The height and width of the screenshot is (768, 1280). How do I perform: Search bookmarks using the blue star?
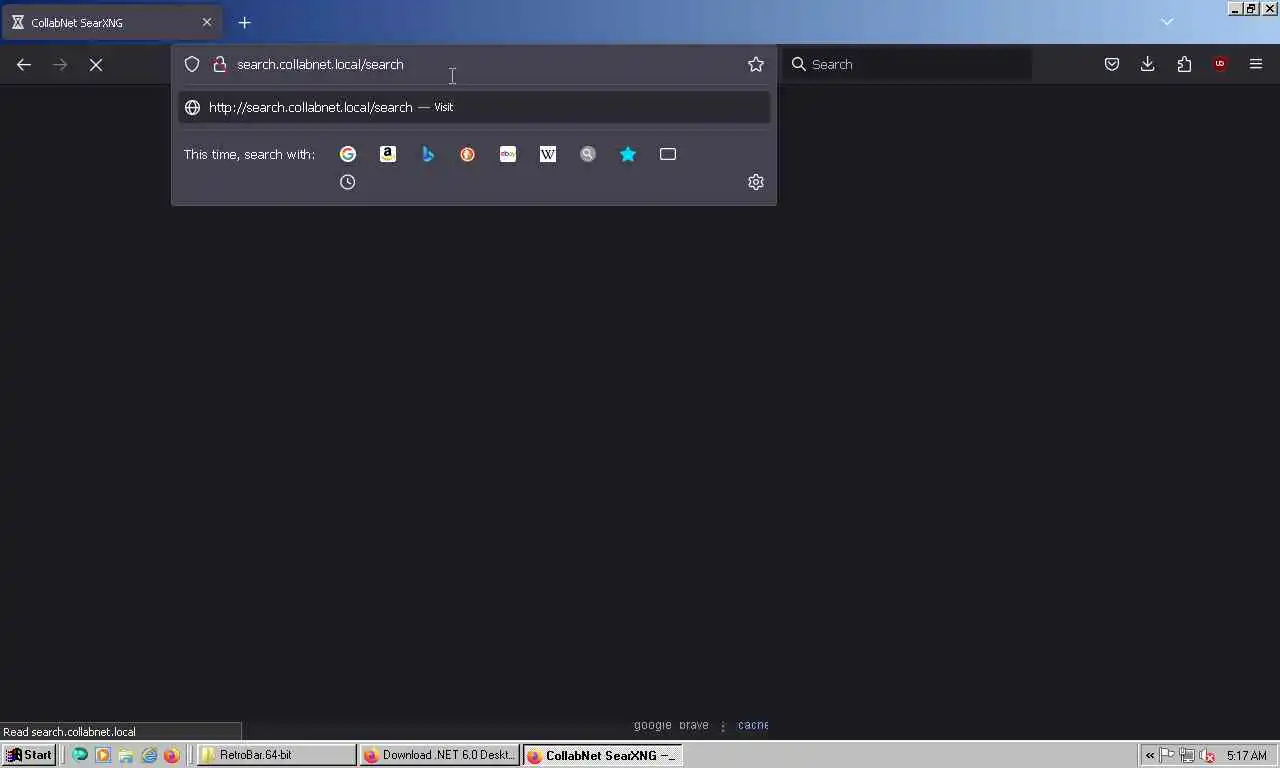(628, 154)
